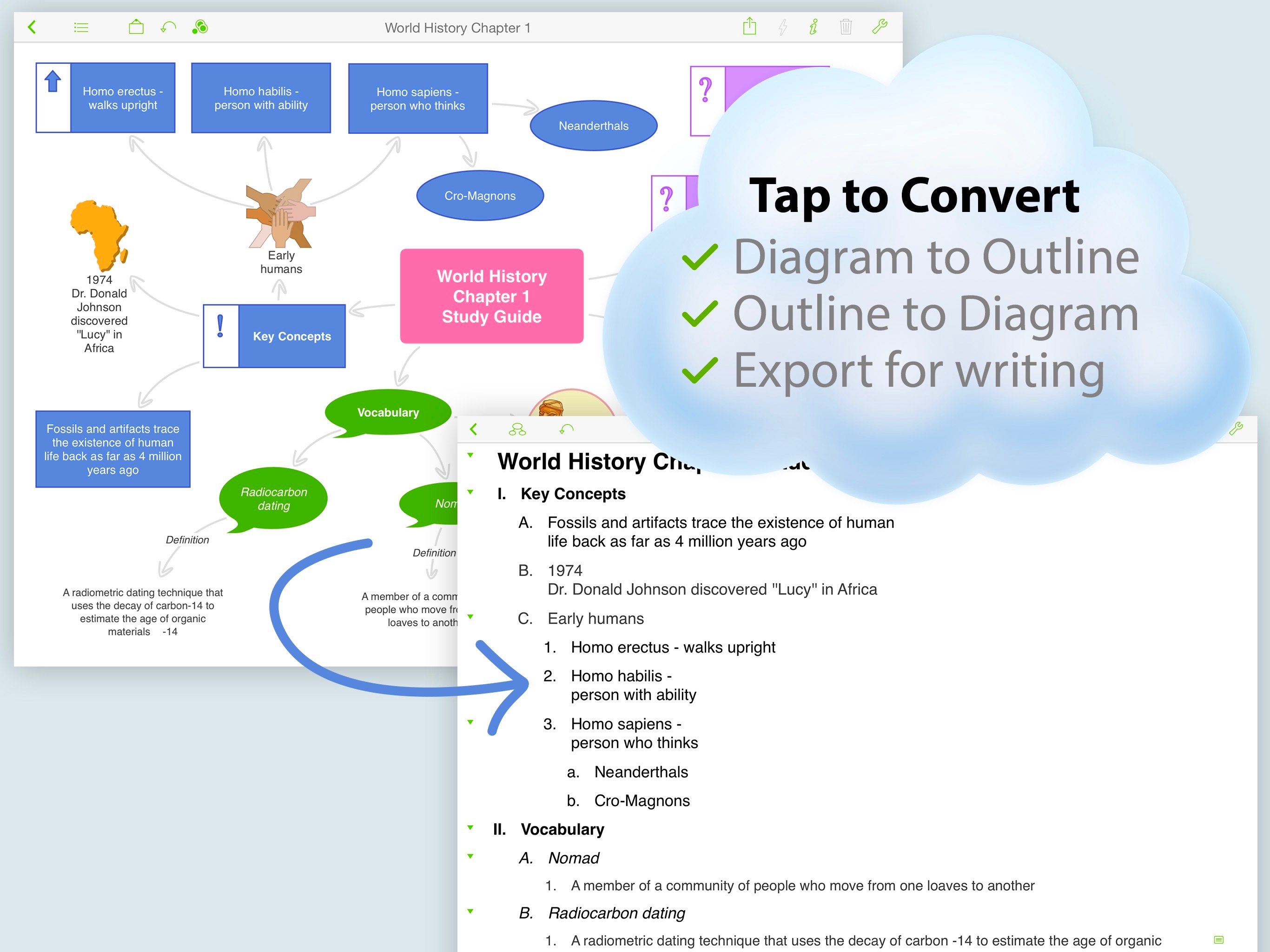Click the undo arrow in diagram toolbar
1270x952 pixels.
(168, 27)
